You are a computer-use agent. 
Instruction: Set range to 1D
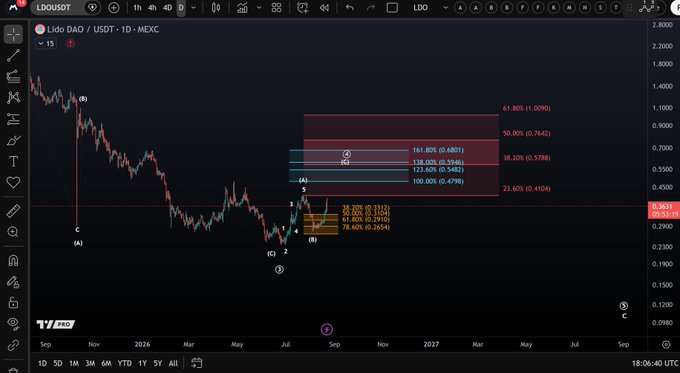[42, 363]
